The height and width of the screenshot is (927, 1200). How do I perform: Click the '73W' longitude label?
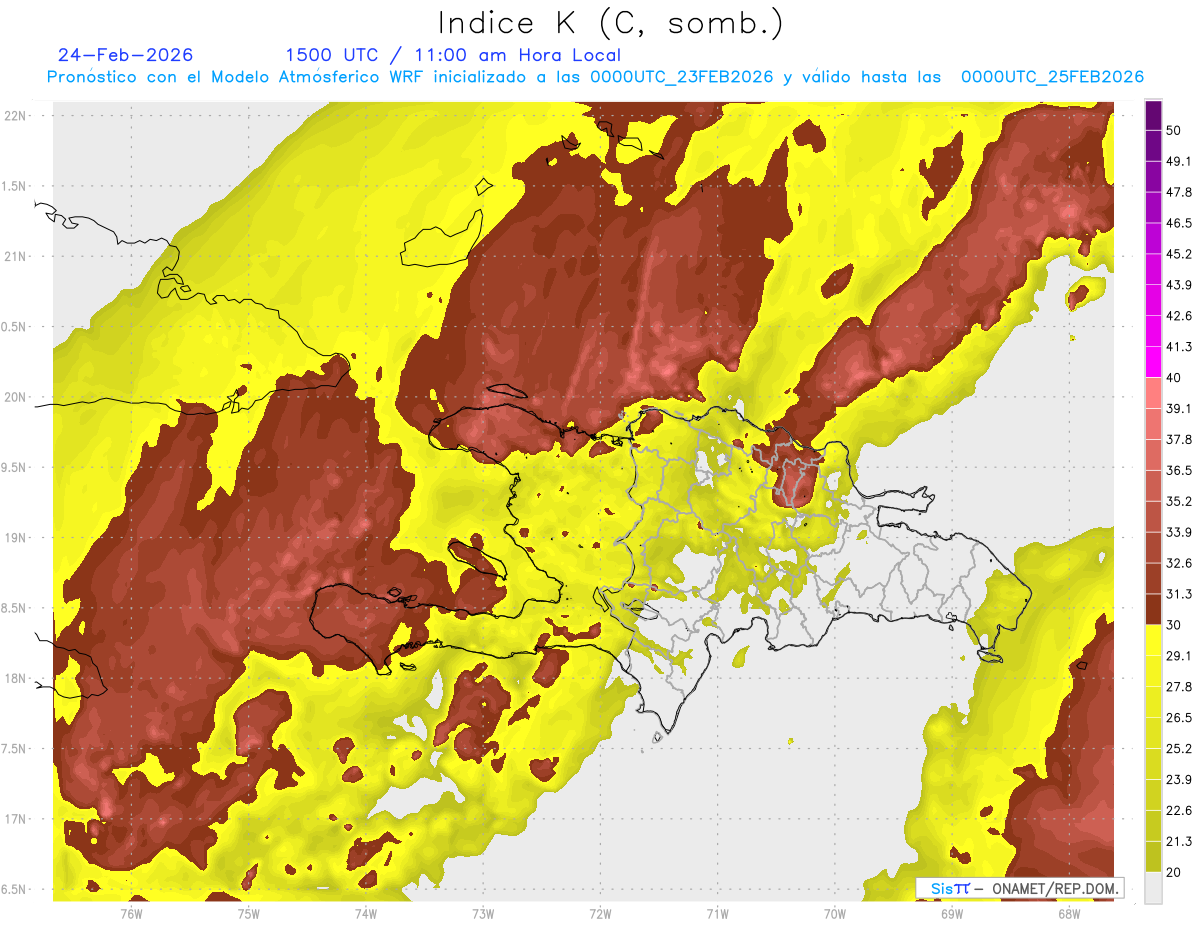coord(483,914)
